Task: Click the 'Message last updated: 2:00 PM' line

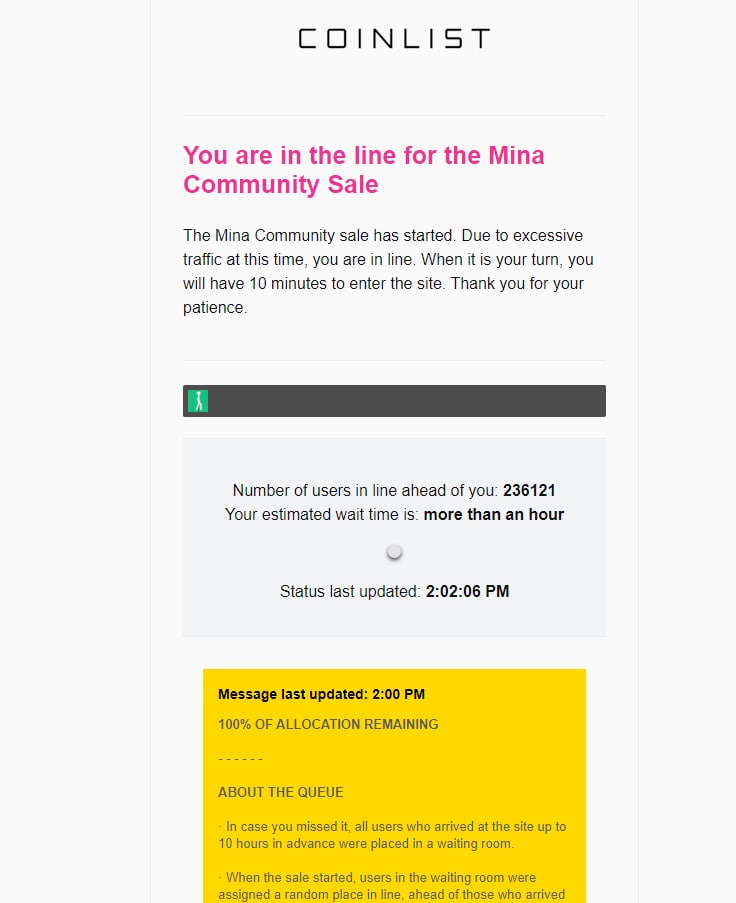Action: point(321,694)
